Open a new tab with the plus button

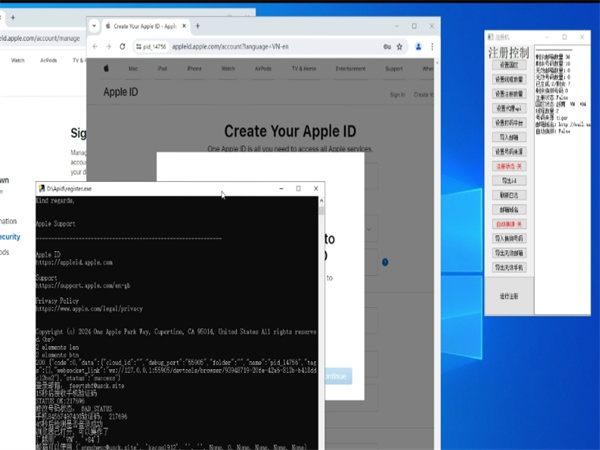pyautogui.click(x=197, y=24)
